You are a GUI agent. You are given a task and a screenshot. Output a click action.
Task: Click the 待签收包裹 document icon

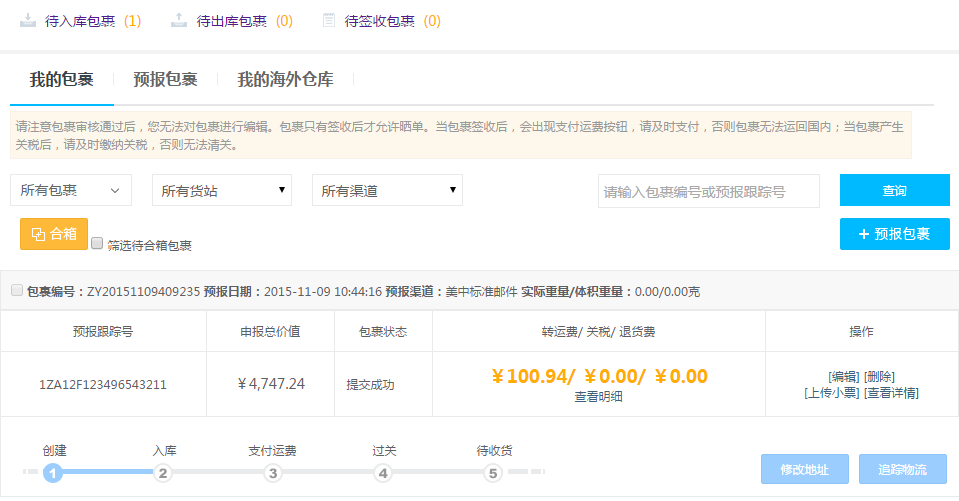[x=329, y=20]
